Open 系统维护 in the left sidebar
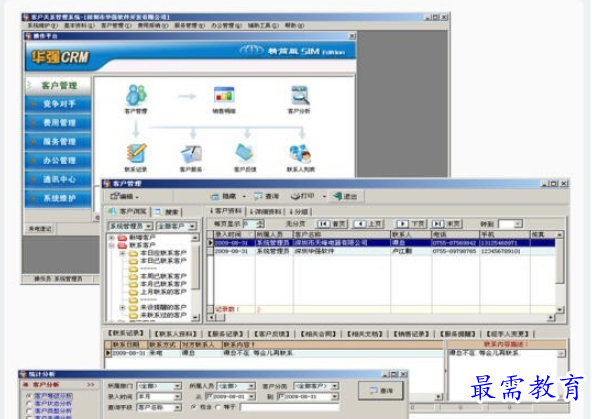 (x=58, y=198)
